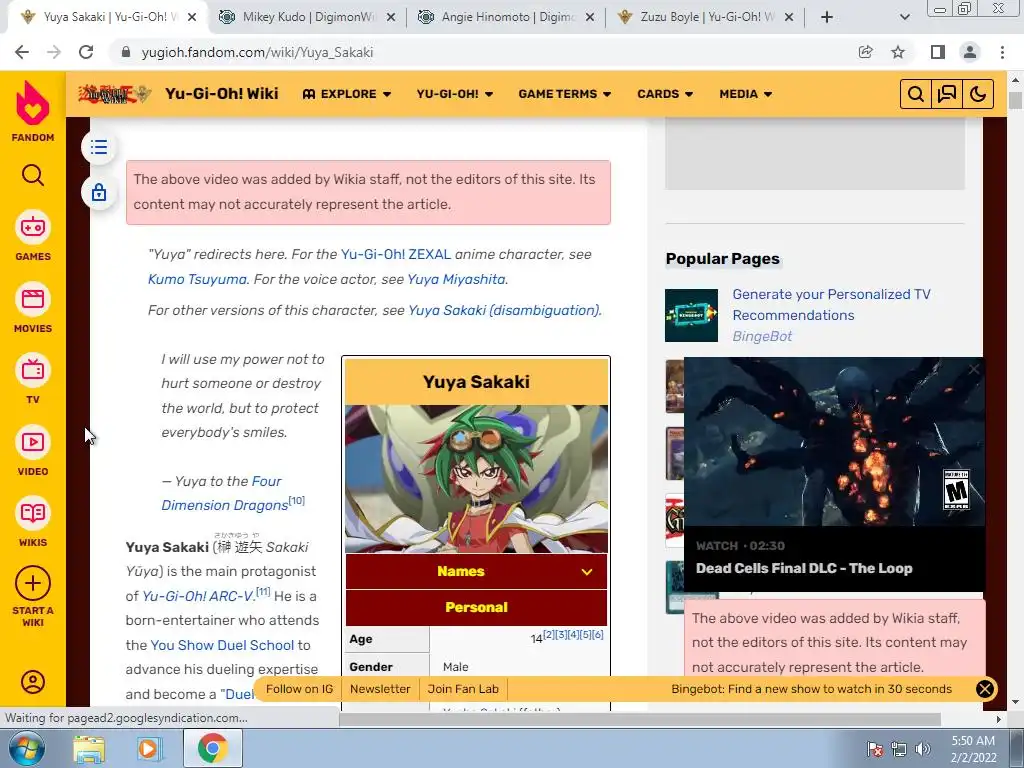This screenshot has width=1024, height=768.
Task: Expand the Media dropdown menu
Action: (745, 94)
